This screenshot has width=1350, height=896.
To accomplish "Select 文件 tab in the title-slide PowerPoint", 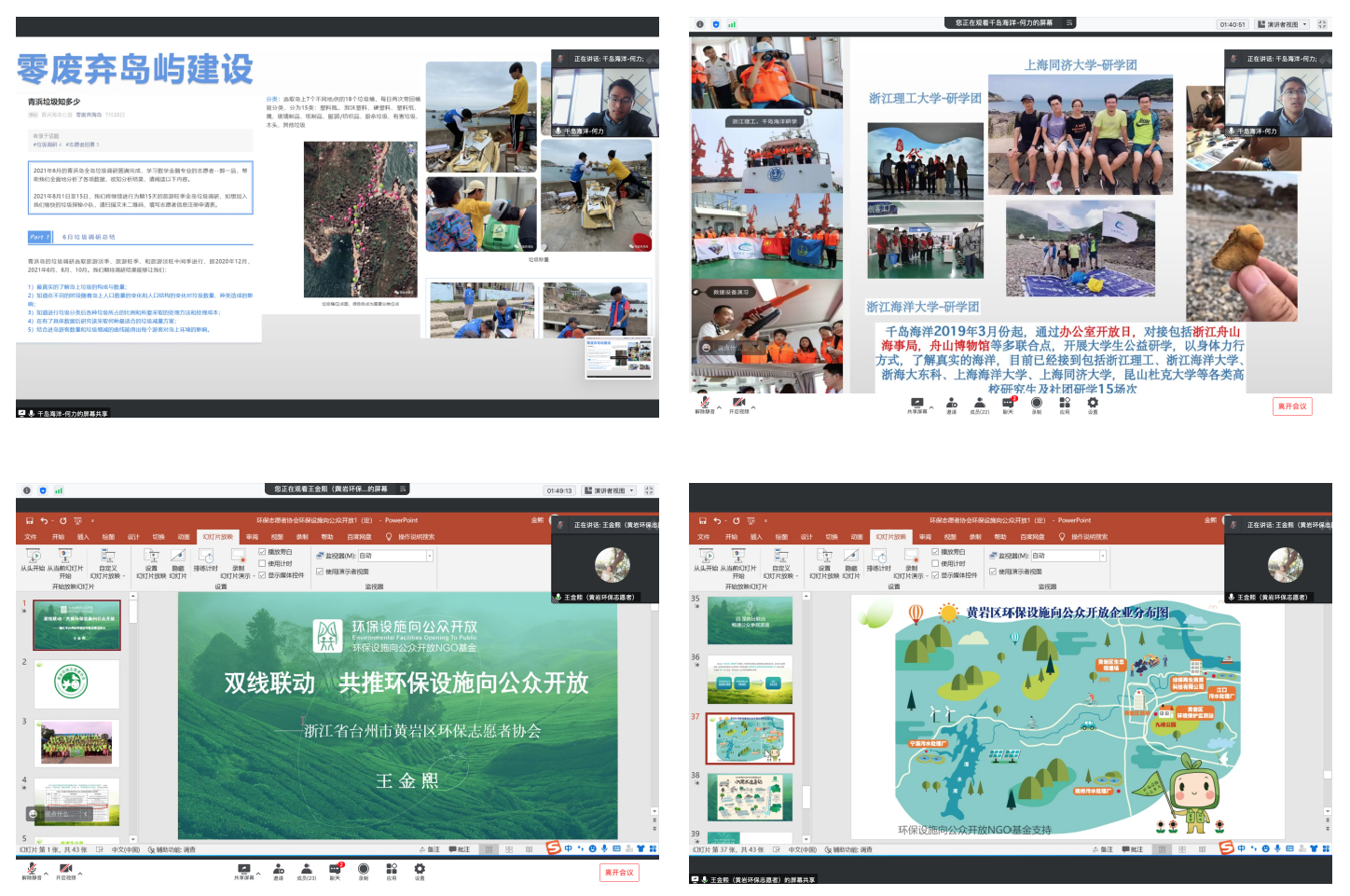I will [31, 537].
